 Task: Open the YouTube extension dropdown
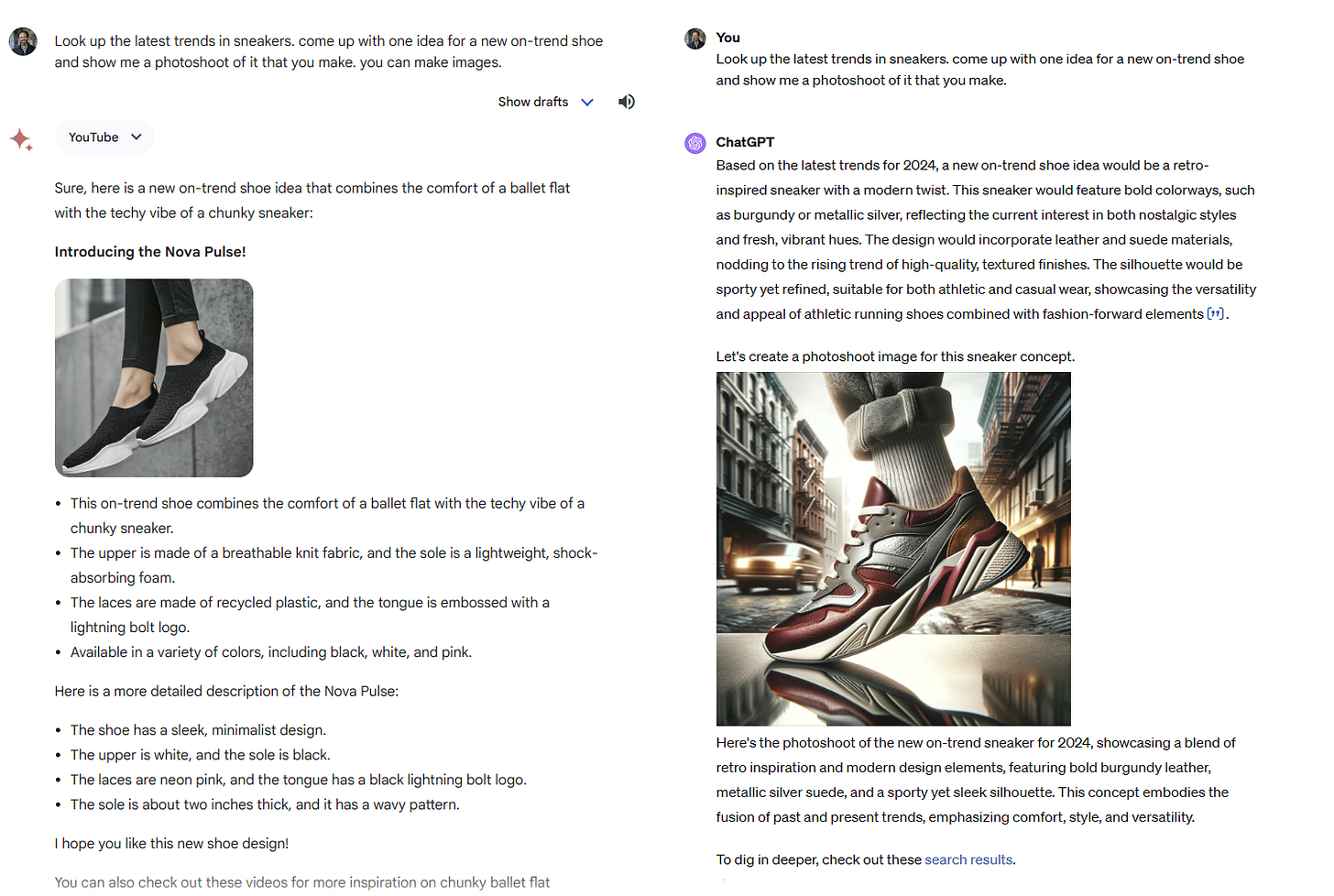[104, 137]
